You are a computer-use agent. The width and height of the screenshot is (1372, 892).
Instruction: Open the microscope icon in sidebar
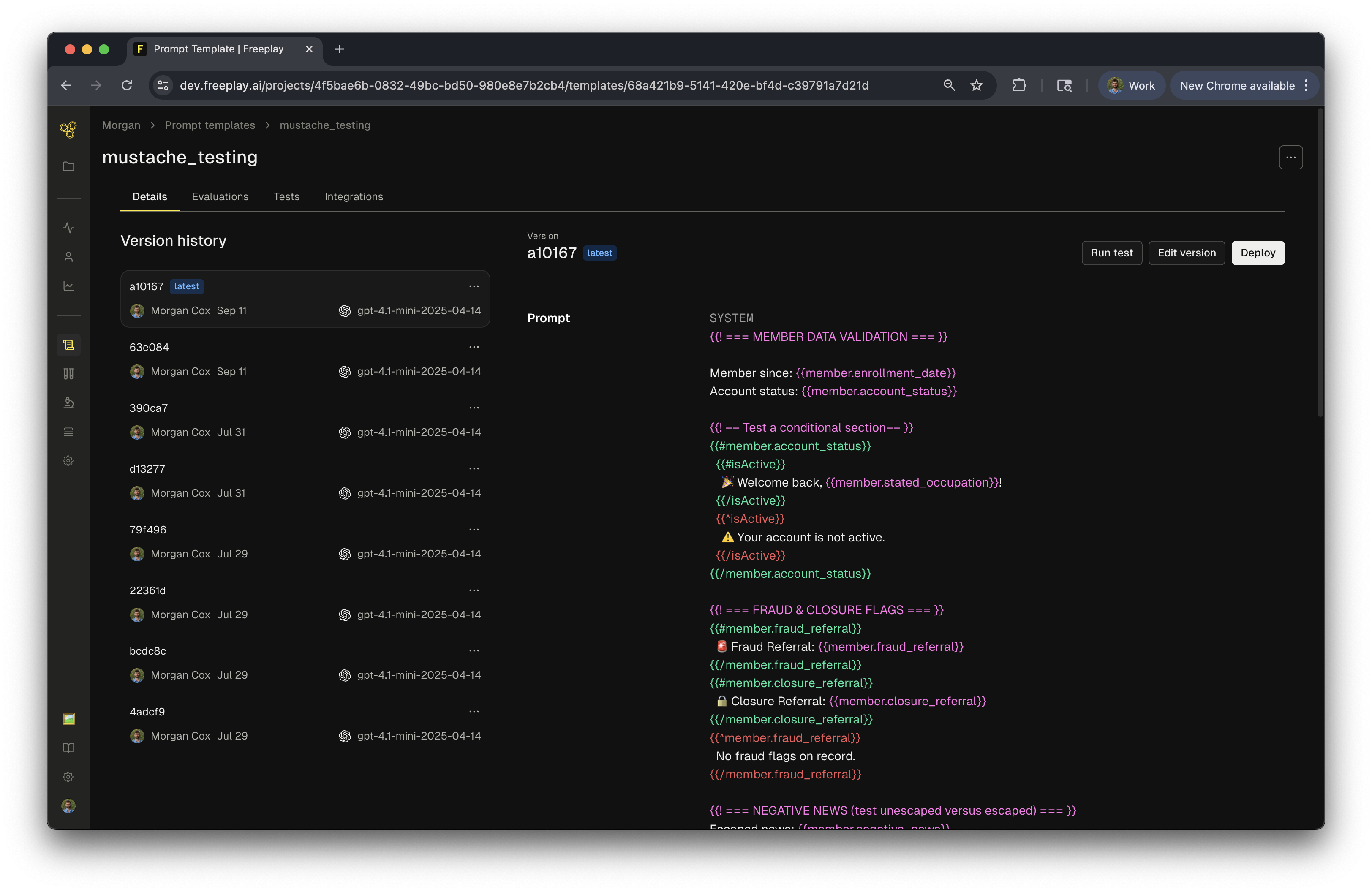(x=68, y=403)
